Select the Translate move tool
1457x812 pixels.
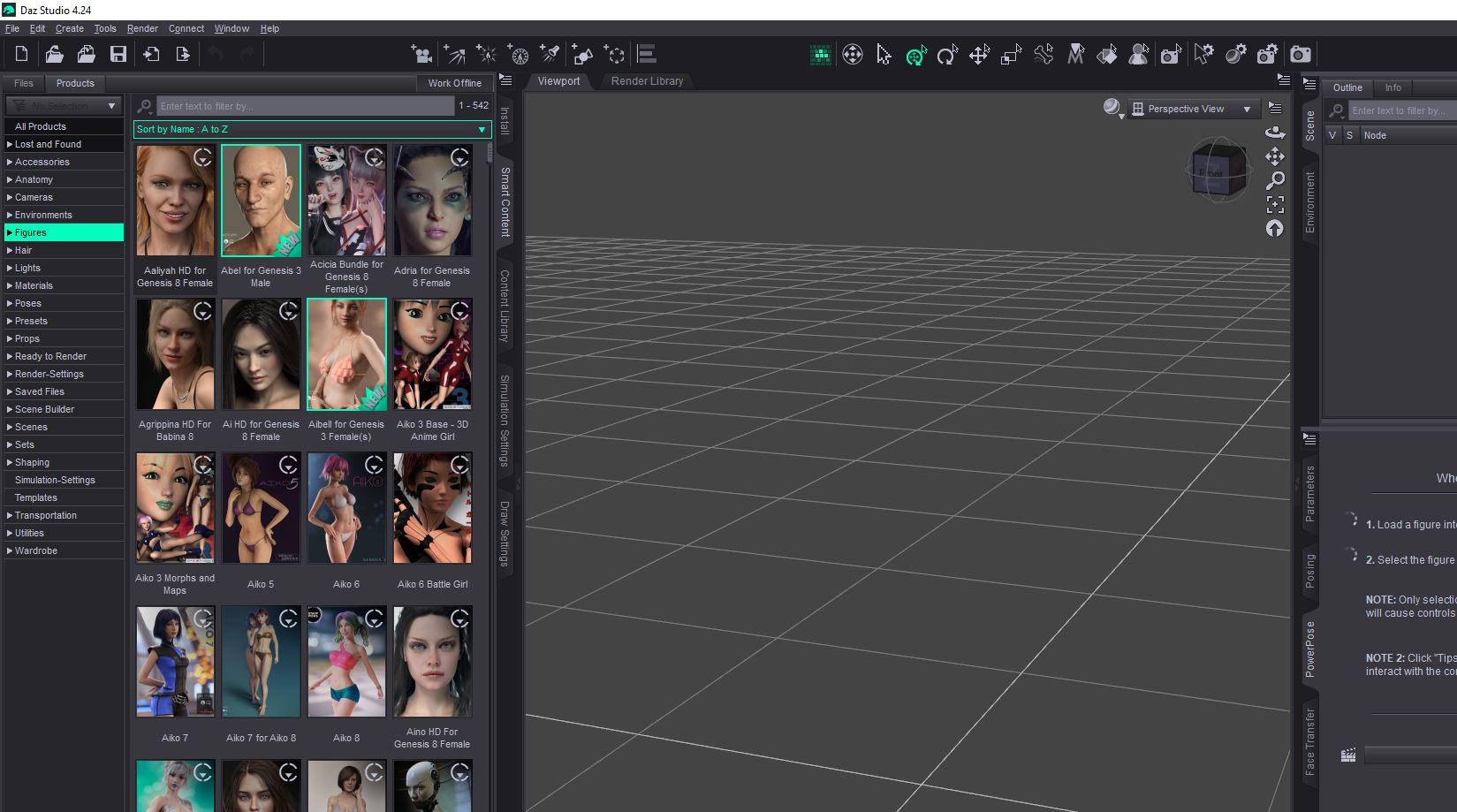979,55
